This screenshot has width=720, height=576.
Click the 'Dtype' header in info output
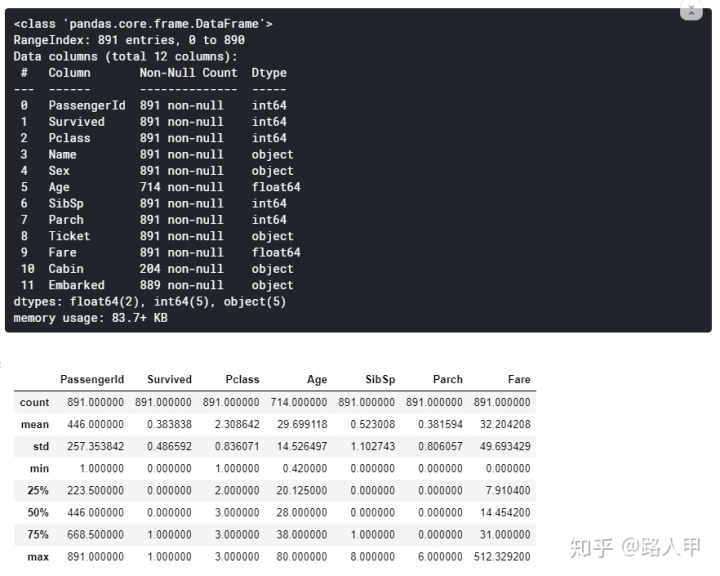click(x=269, y=73)
